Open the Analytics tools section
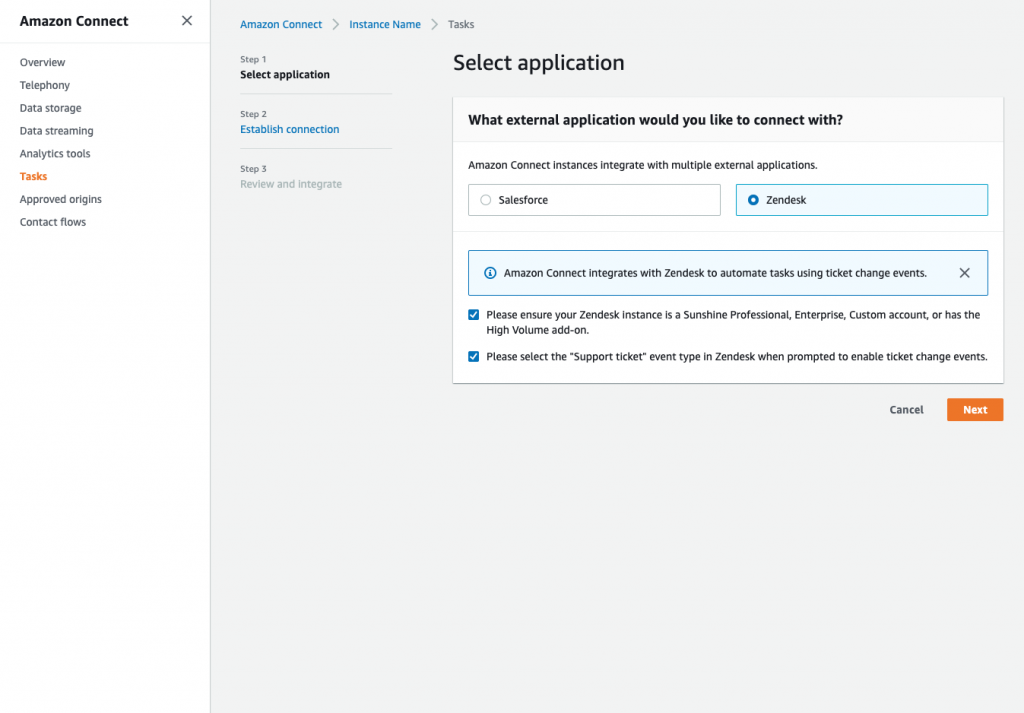 point(56,153)
